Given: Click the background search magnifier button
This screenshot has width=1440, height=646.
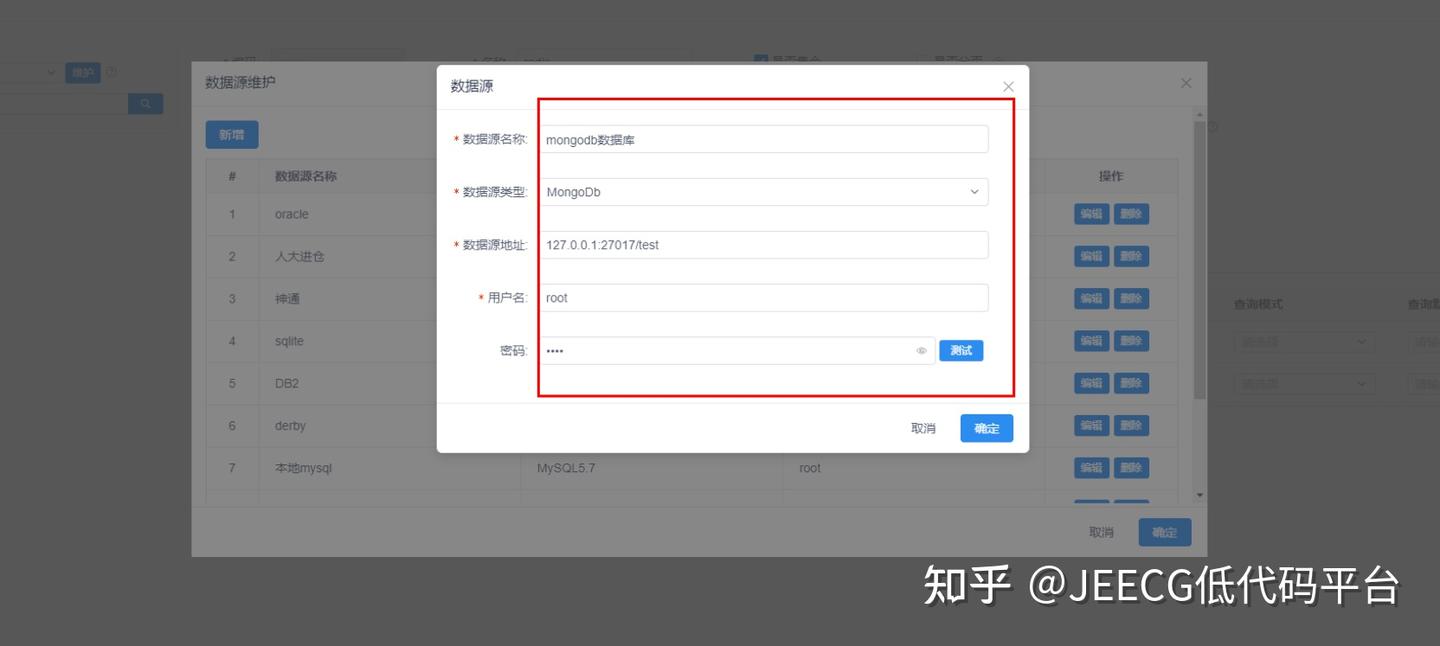Looking at the screenshot, I should 145,103.
